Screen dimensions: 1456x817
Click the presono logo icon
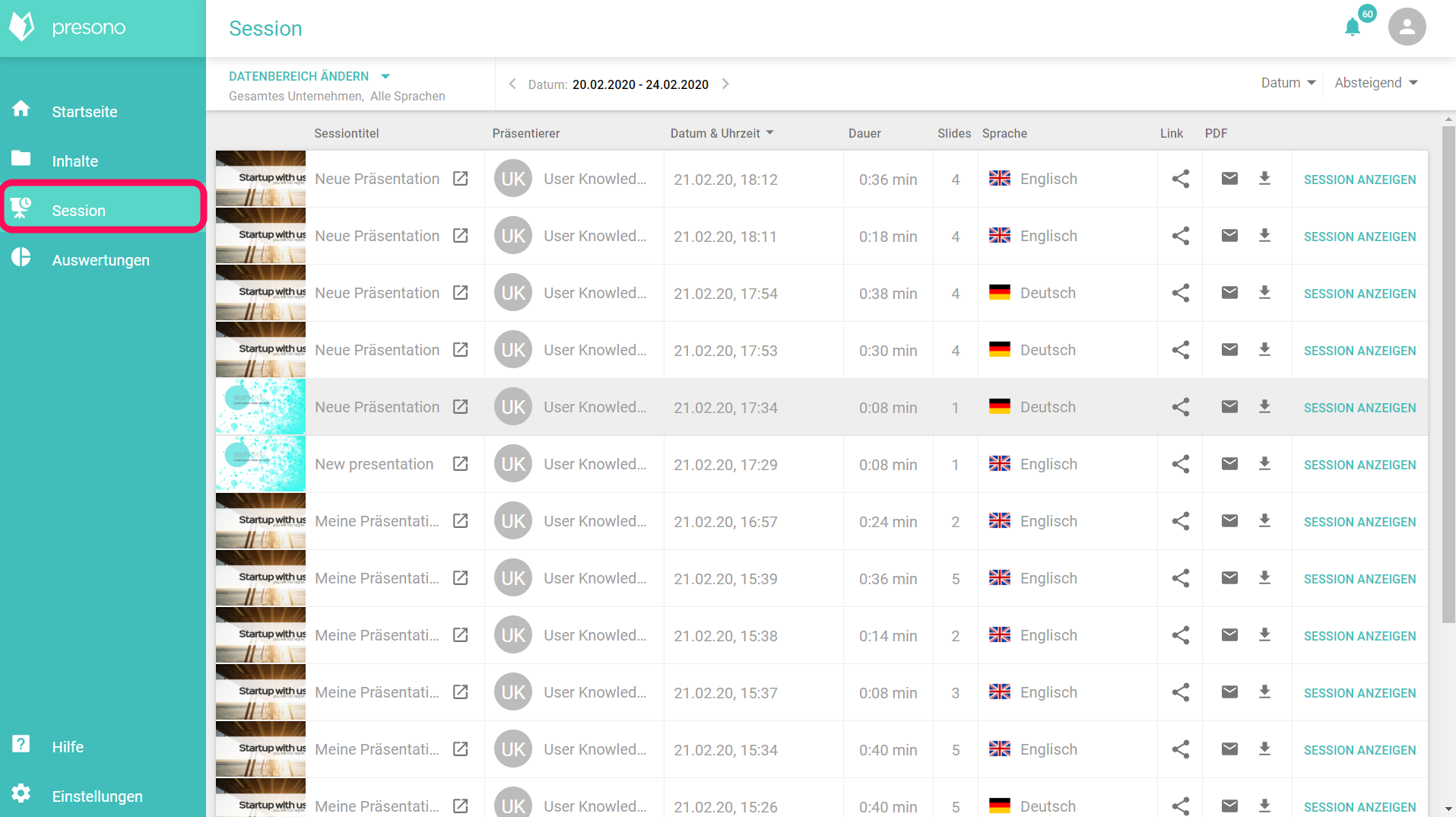click(x=22, y=27)
